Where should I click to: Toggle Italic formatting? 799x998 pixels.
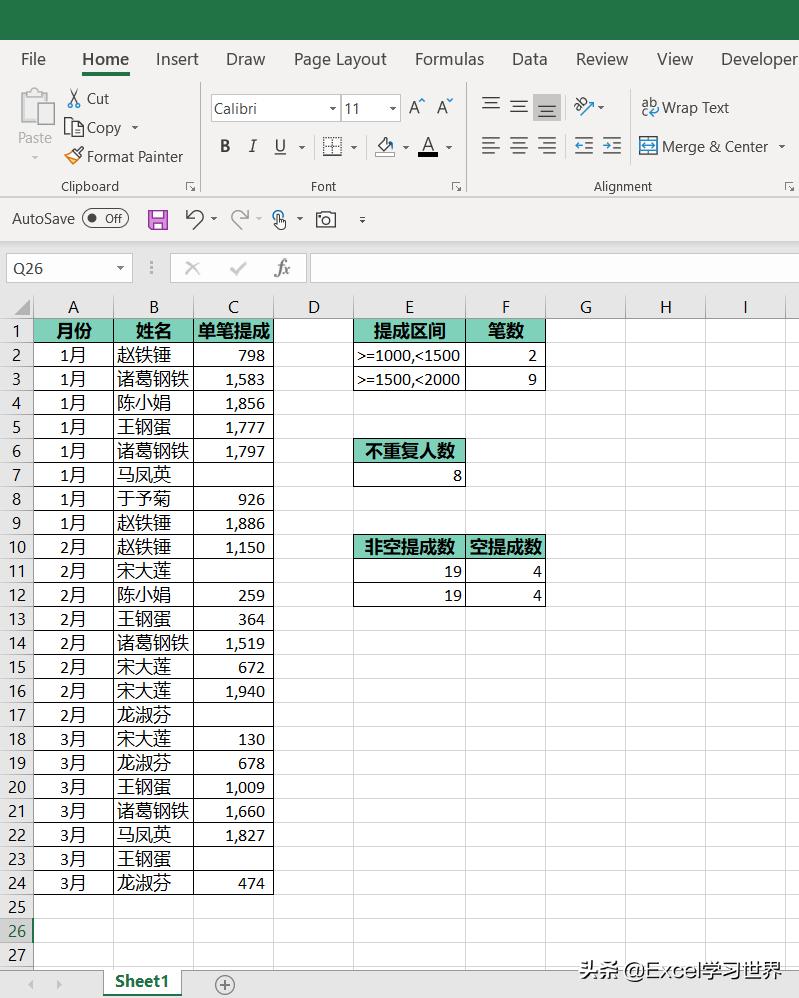pos(253,146)
